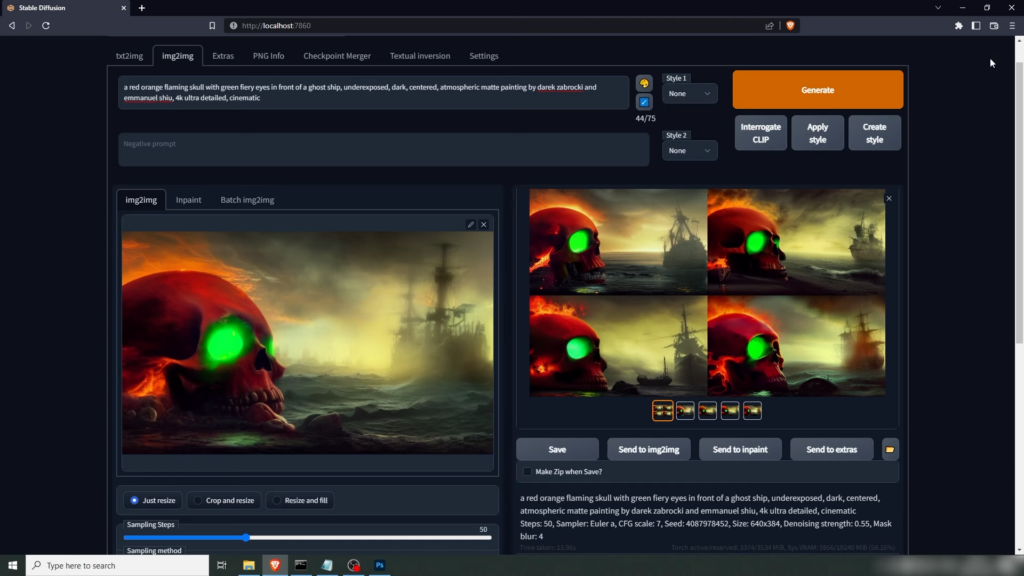Click the Brave shield icon in address bar
The image size is (1024, 576).
pos(790,26)
